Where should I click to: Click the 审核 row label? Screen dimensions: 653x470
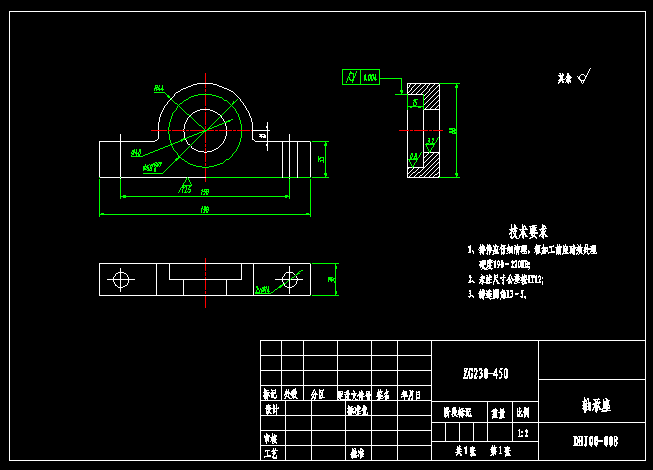click(270, 438)
